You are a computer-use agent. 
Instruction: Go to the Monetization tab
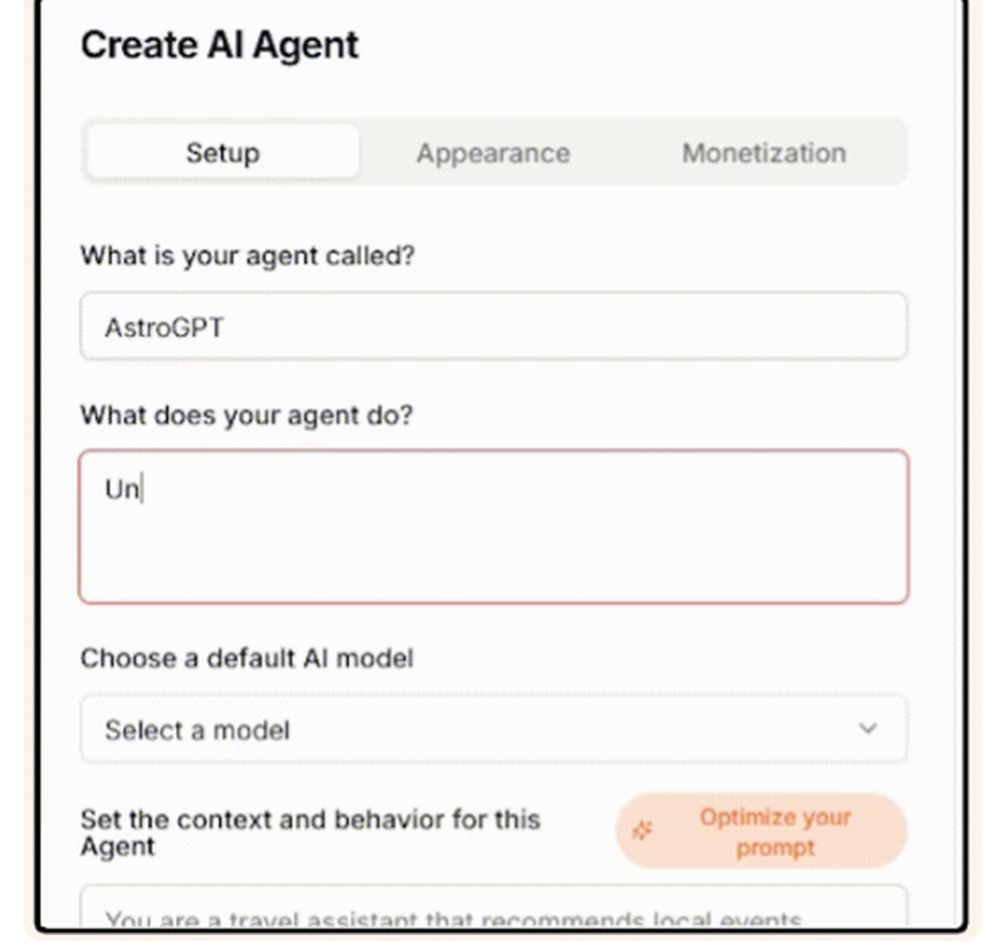coord(764,153)
